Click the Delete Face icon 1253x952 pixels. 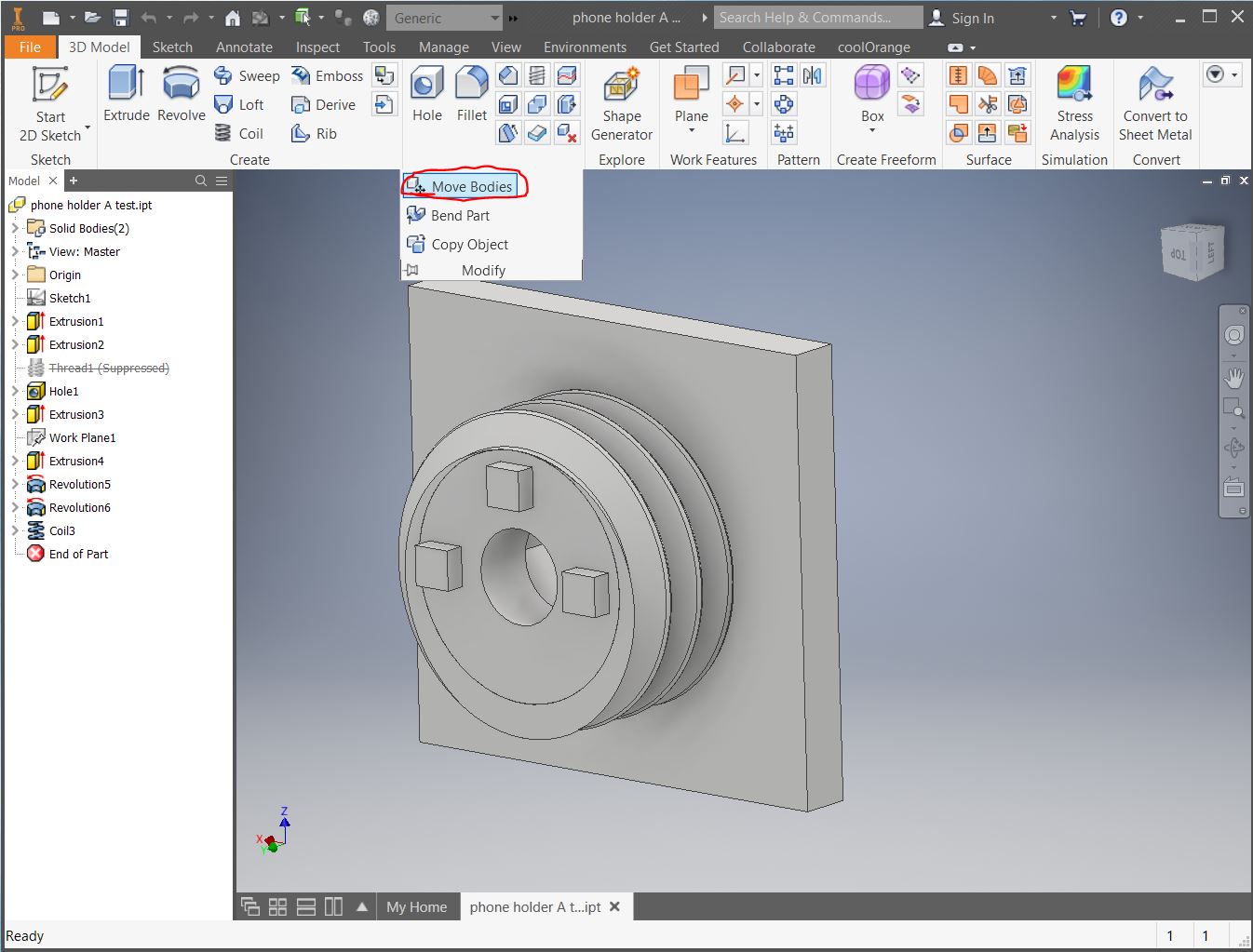pyautogui.click(x=568, y=133)
